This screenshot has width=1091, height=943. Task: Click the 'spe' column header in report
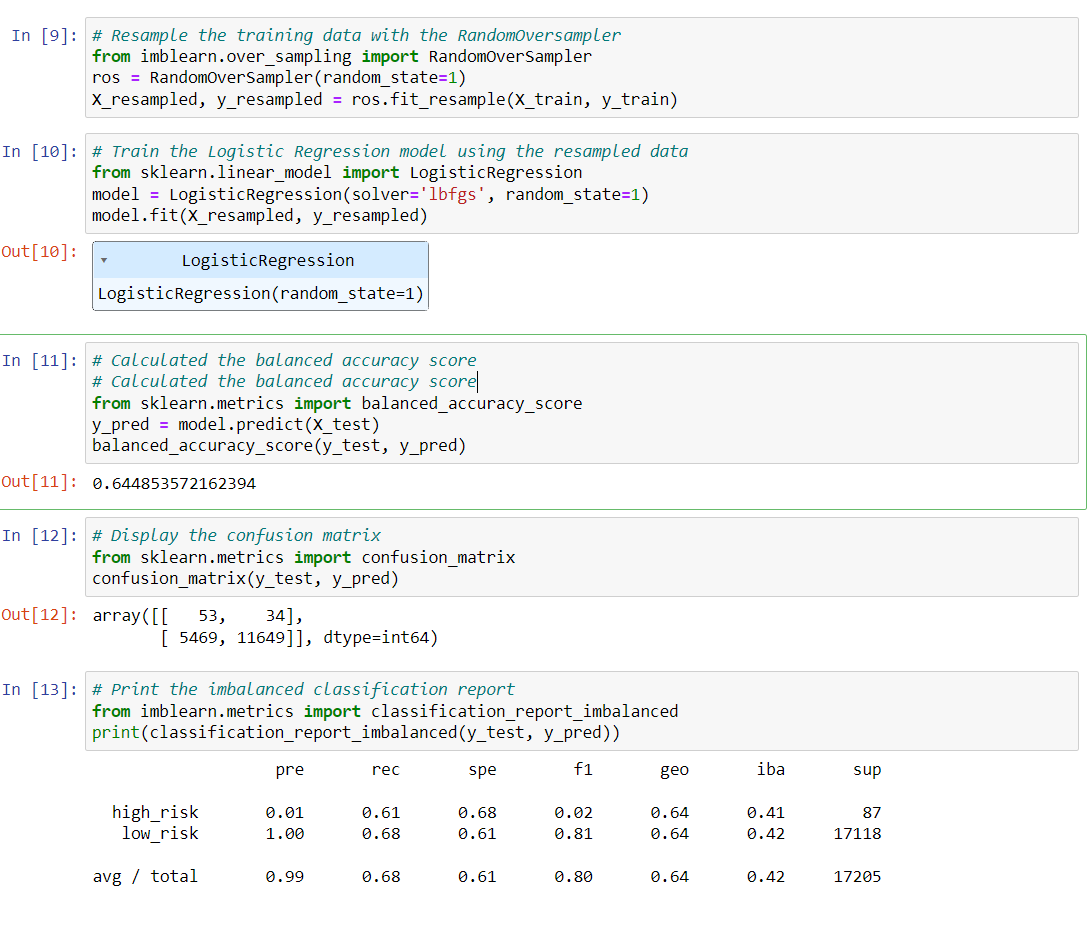482,770
